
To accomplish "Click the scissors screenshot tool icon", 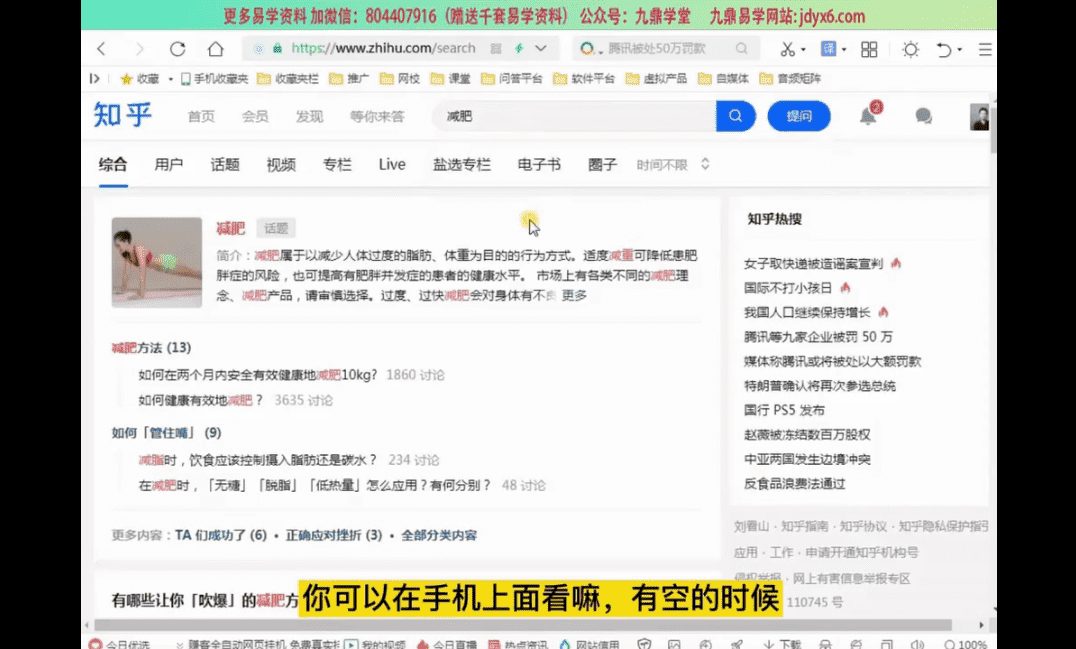I will coord(788,49).
